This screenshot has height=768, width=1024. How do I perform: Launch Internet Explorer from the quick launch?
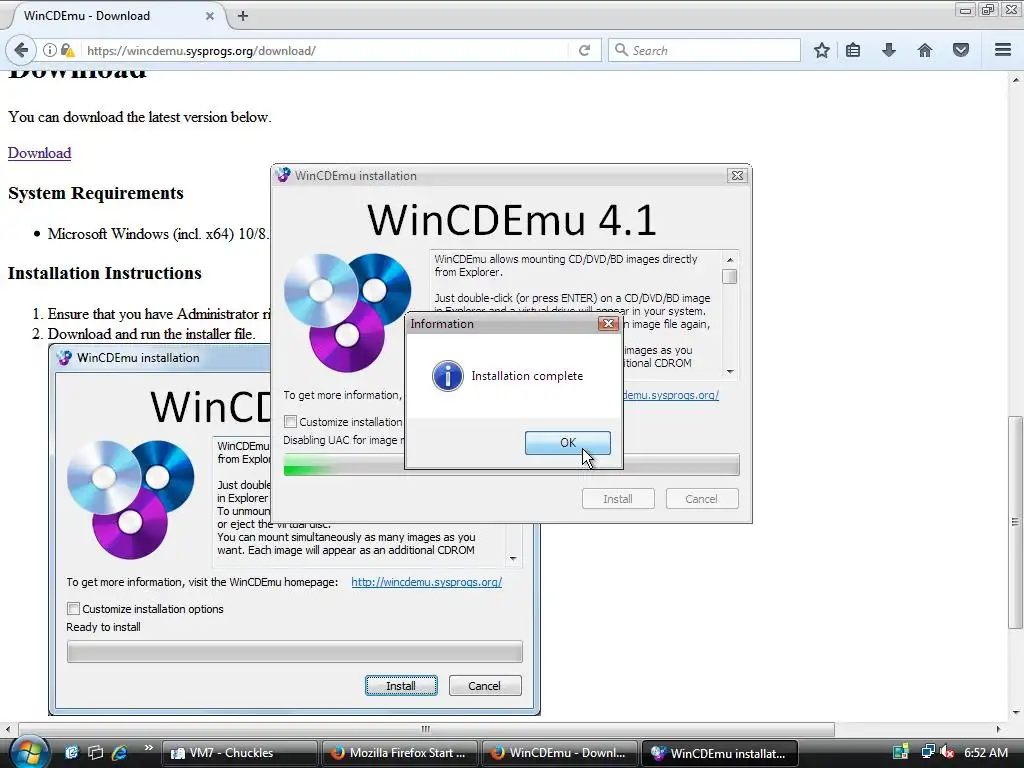[120, 752]
